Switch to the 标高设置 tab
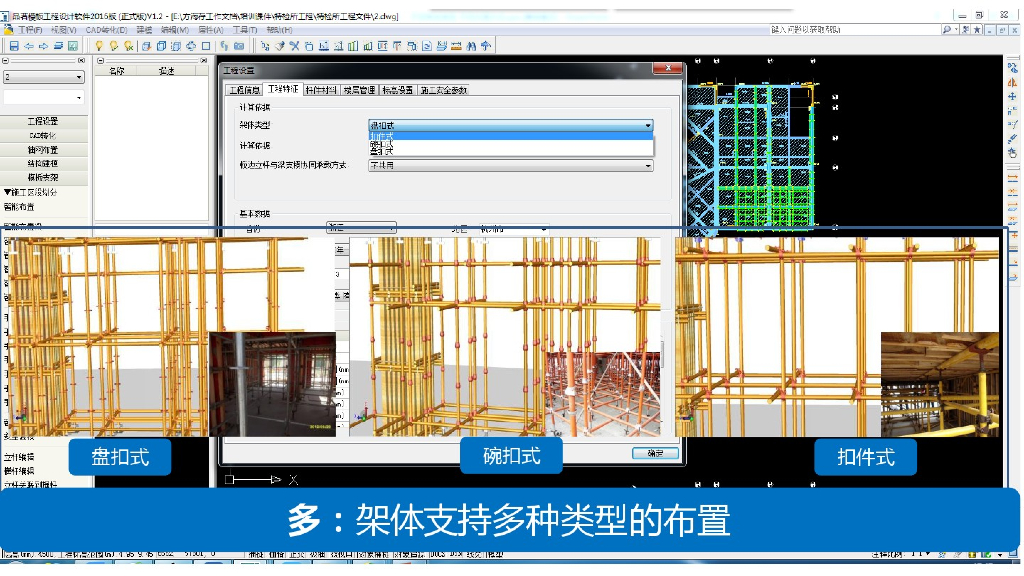The height and width of the screenshot is (576, 1024). (x=397, y=90)
